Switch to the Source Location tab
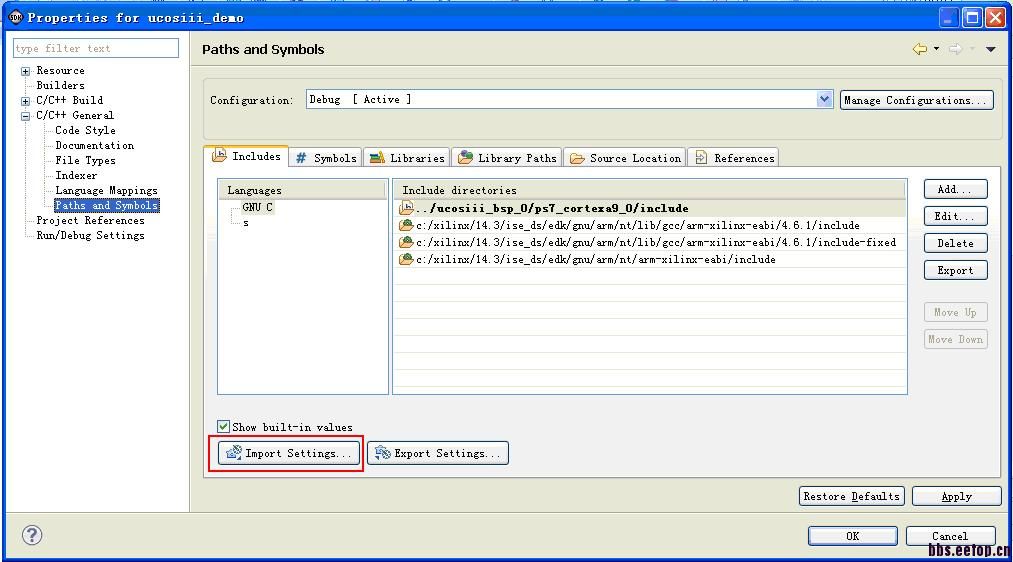Screen dimensions: 1013x562 (625, 158)
